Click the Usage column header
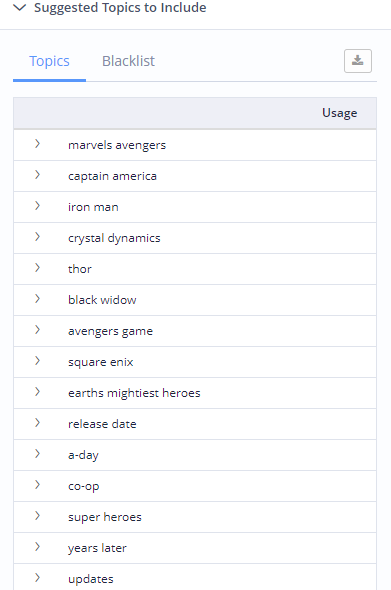This screenshot has height=590, width=391. tap(339, 113)
